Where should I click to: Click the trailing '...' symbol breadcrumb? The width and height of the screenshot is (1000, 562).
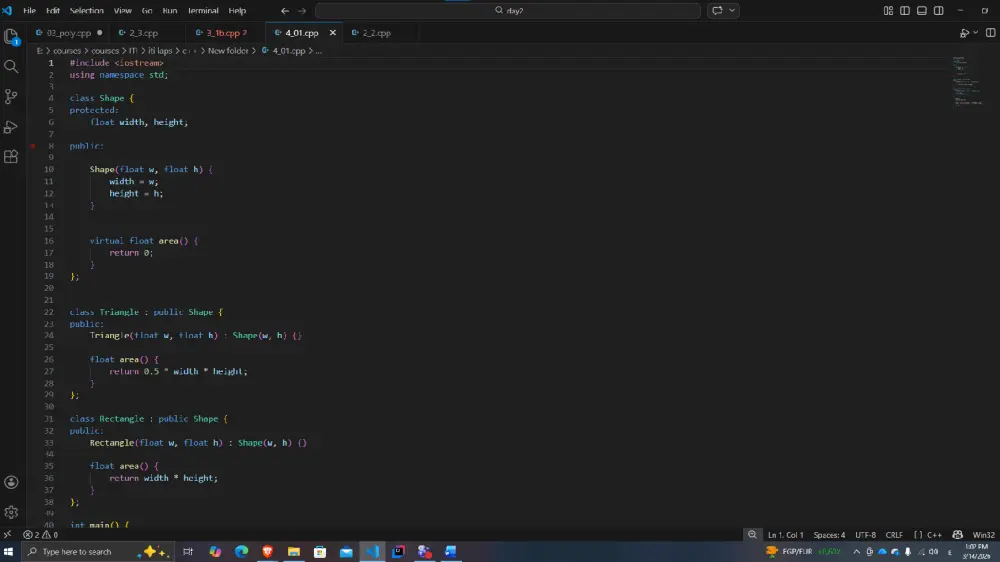coord(318,50)
